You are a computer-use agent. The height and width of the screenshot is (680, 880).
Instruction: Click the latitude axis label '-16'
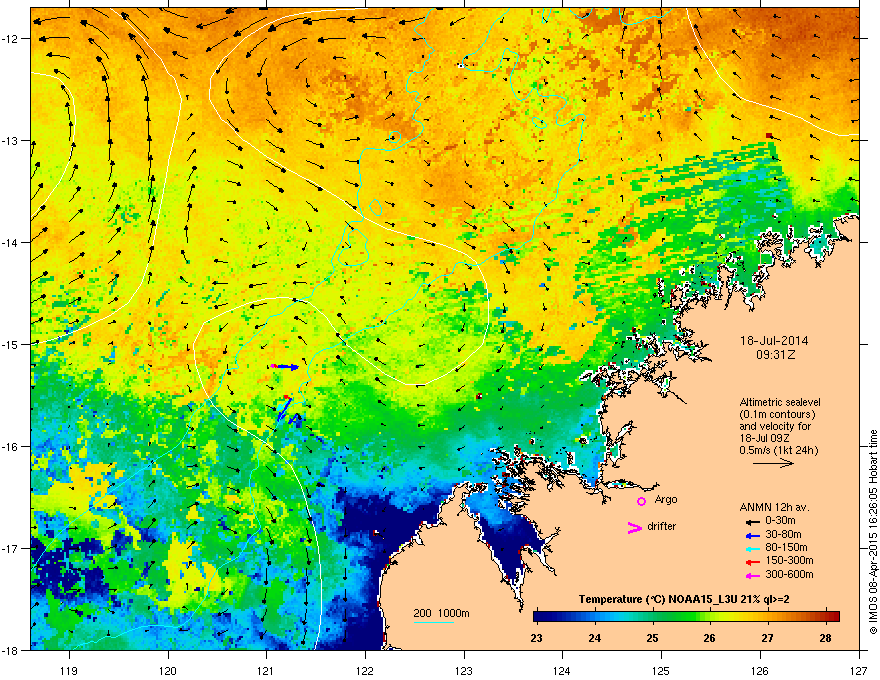point(10,446)
